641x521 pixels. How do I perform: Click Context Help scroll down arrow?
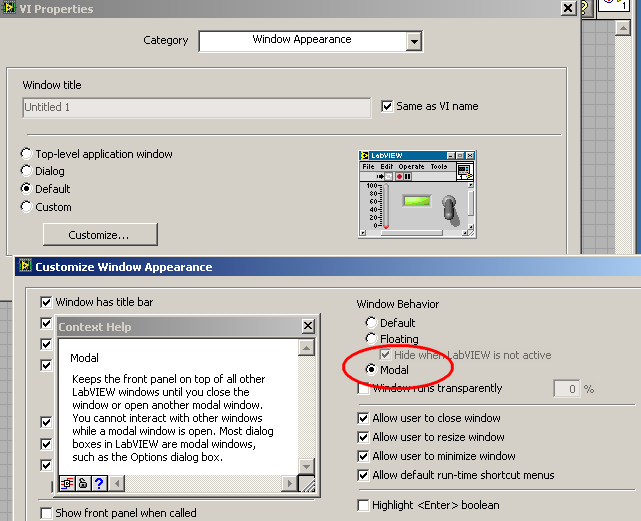click(306, 466)
